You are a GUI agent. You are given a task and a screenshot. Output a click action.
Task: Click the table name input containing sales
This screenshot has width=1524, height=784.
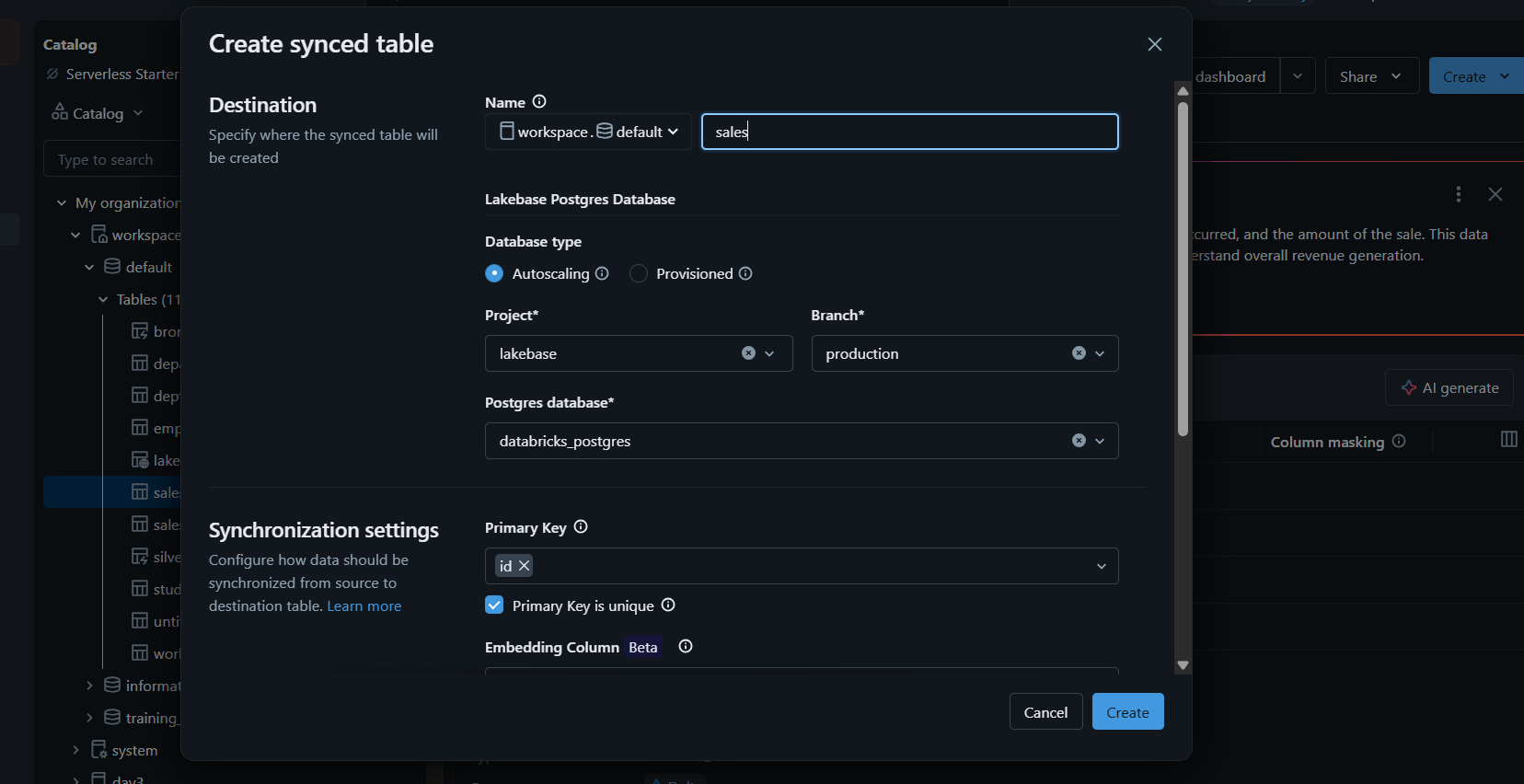909,132
